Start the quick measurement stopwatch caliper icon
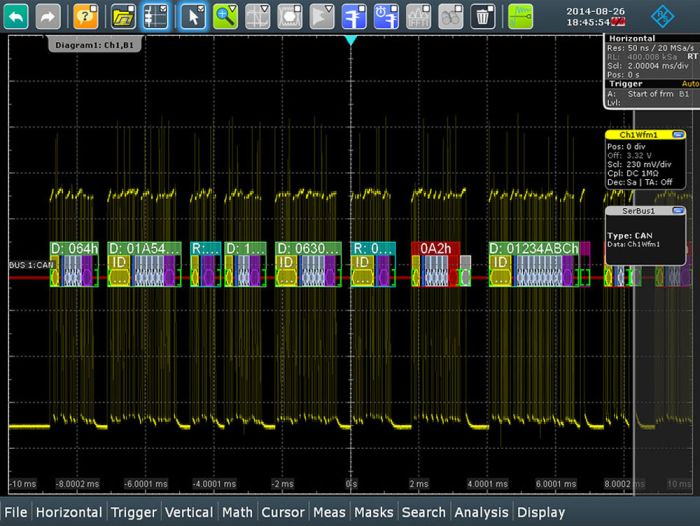 click(386, 17)
